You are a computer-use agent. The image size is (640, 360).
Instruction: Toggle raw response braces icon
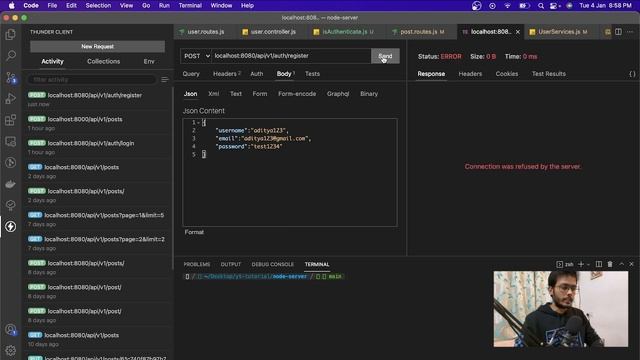[632, 74]
